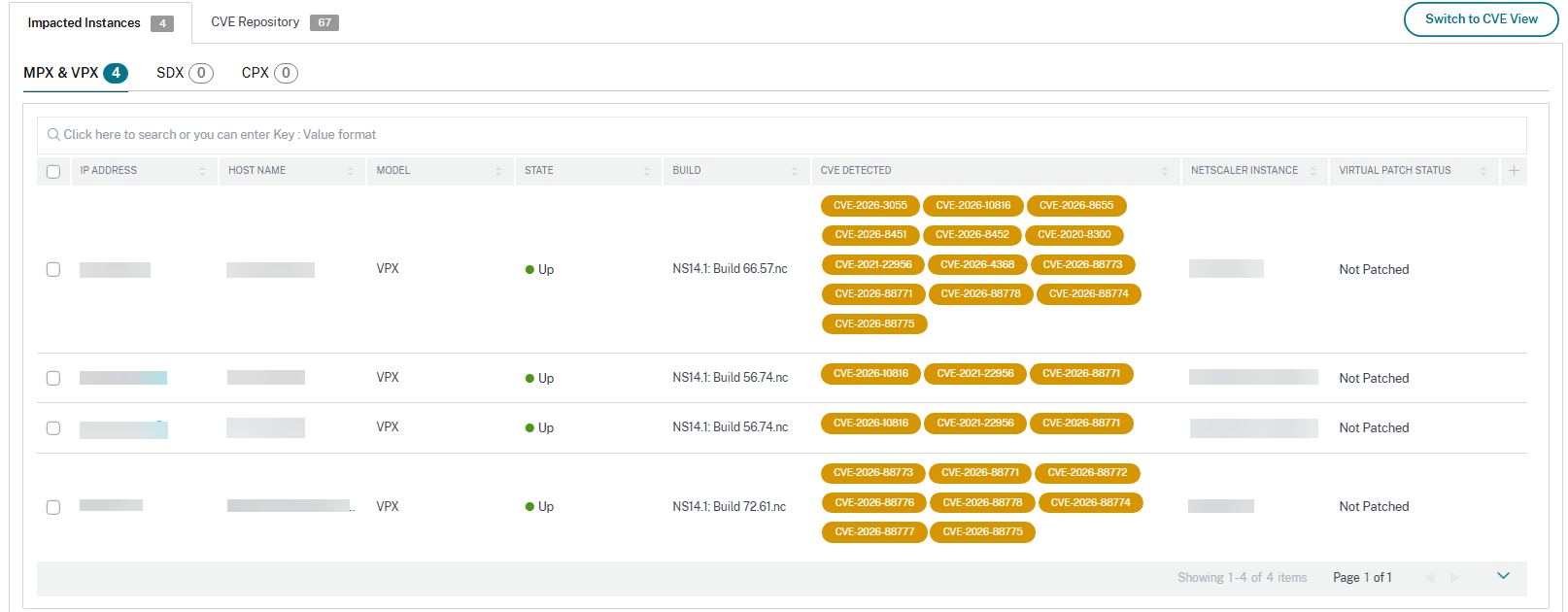Sort by the NETSCALER INSTANCE column arrows
Viewport: 1568px width, 612px height.
1312,171
